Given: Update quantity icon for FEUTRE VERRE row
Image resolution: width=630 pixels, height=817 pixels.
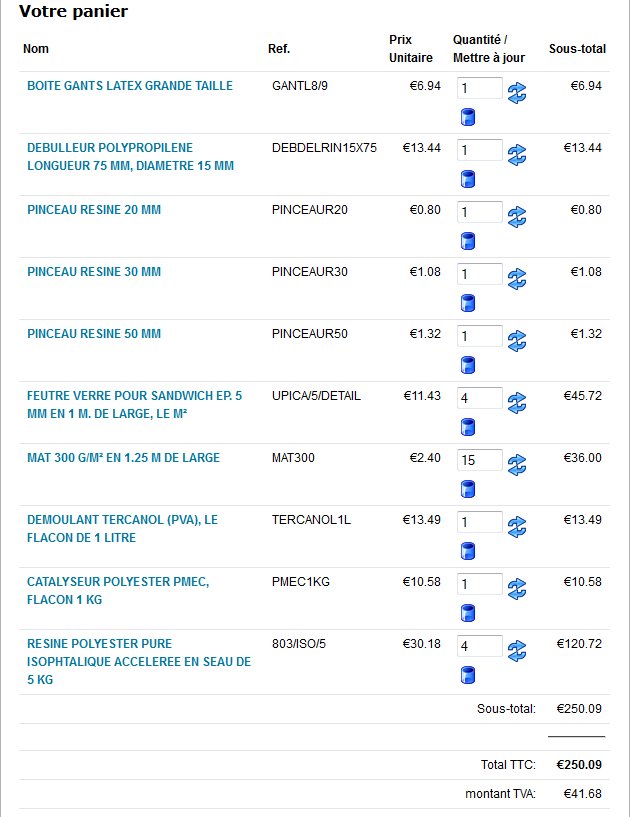Looking at the screenshot, I should 517,403.
